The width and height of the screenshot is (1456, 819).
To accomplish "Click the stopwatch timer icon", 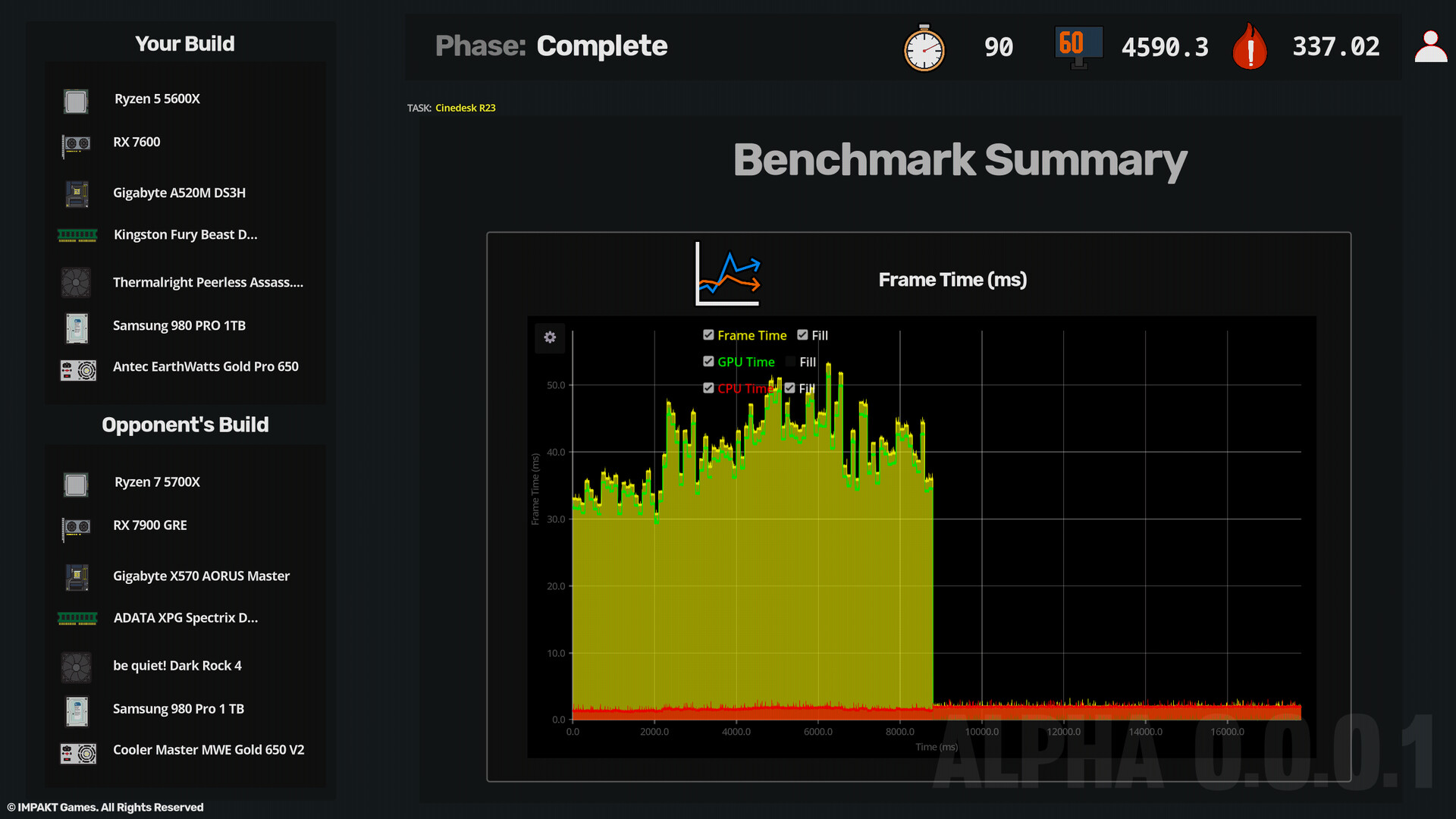I will tap(924, 49).
